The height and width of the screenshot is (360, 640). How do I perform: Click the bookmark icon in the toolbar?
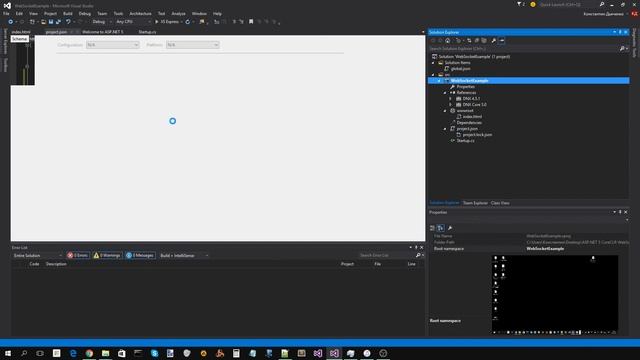pos(251,22)
